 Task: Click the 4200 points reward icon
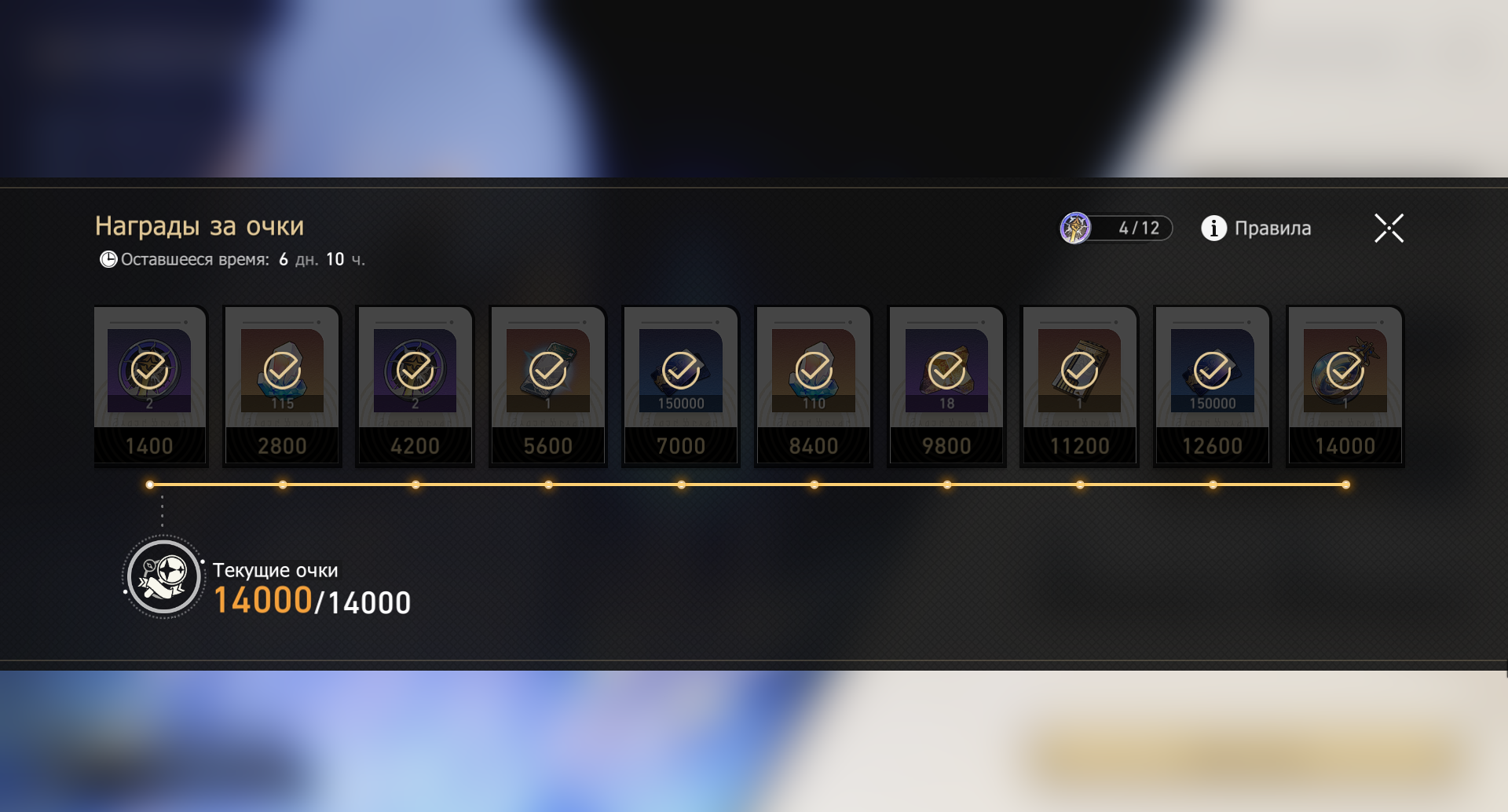coord(415,370)
